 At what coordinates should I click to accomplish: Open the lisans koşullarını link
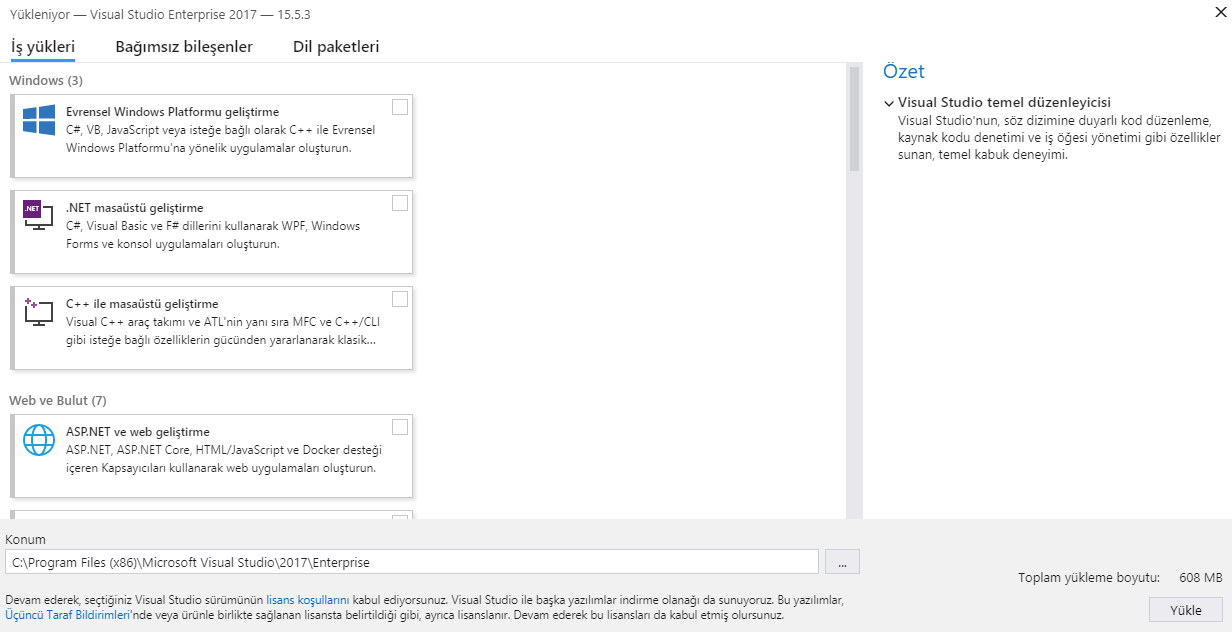point(307,600)
